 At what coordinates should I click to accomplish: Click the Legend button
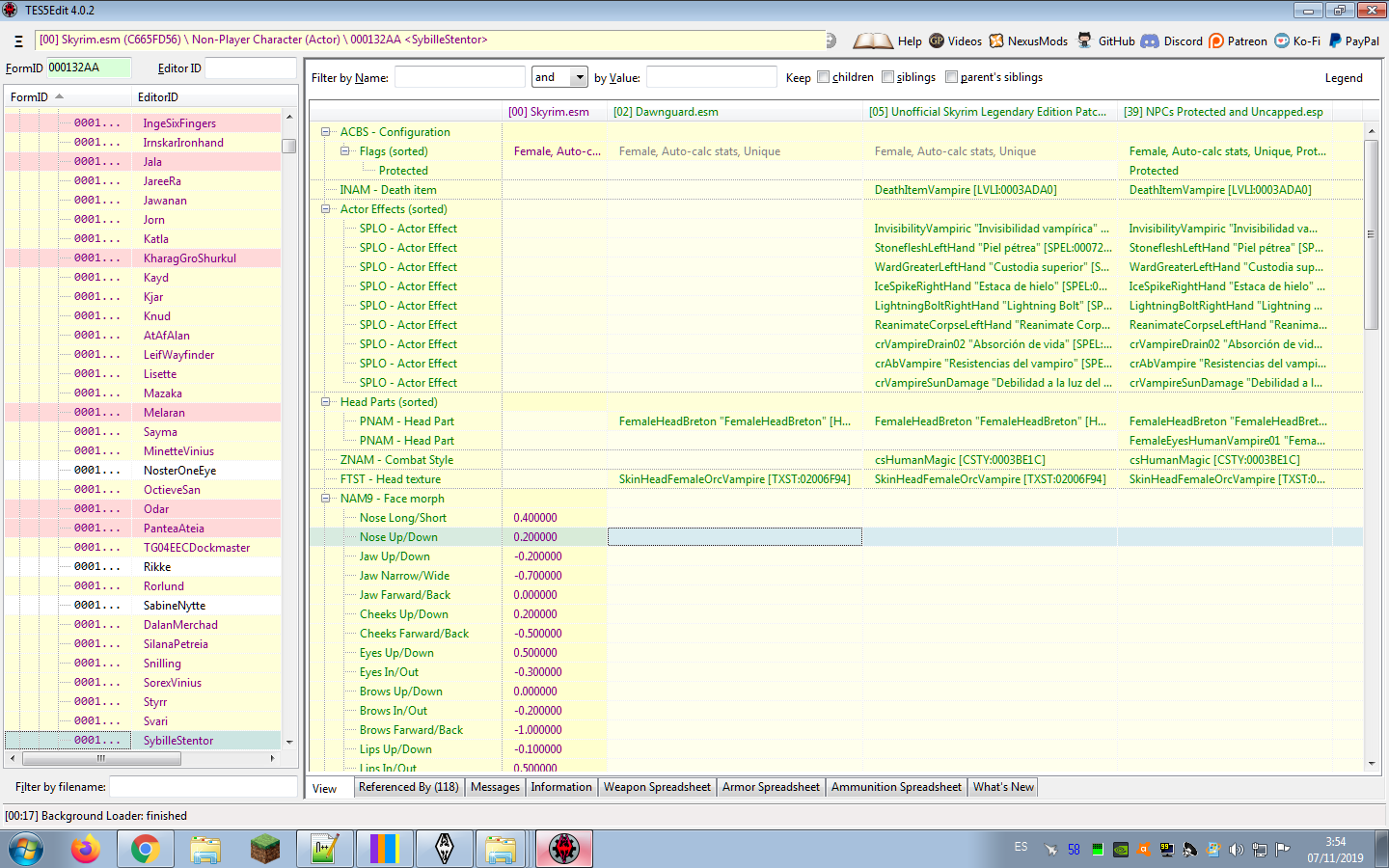(x=1344, y=78)
